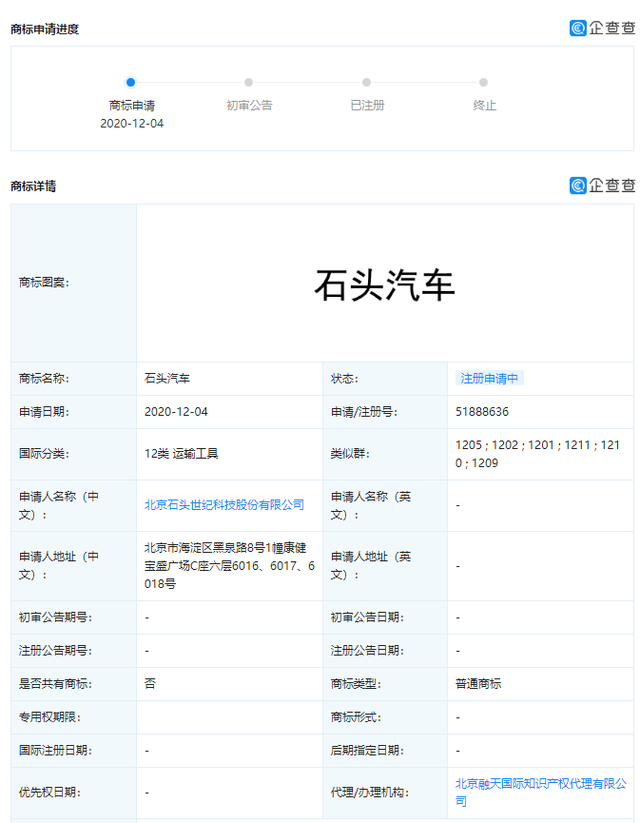
Task: Open applicant link 北京石头世纪科技股份有限公司
Action: (x=224, y=504)
